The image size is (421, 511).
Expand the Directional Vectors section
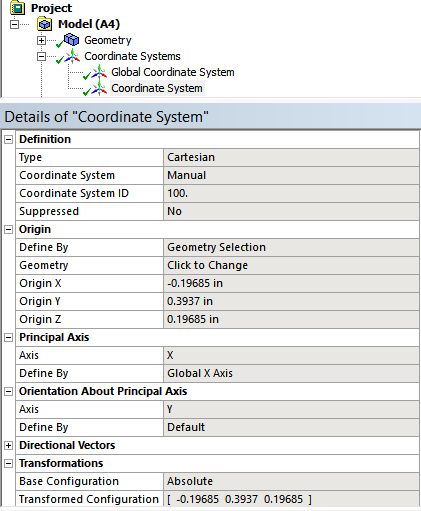[x=8, y=445]
